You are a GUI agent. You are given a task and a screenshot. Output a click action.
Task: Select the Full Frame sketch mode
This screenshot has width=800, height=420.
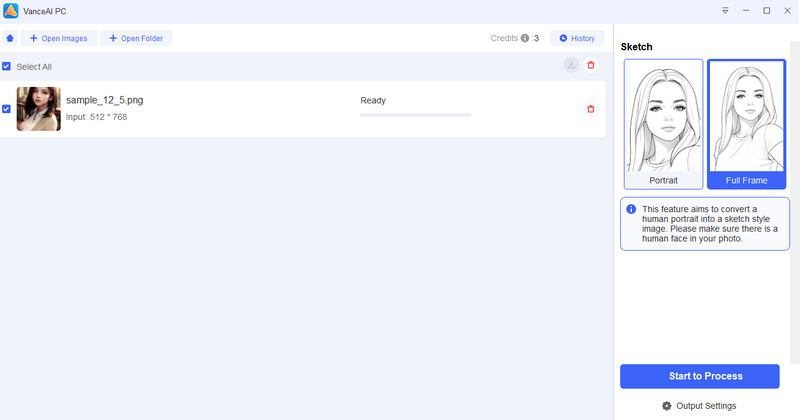[x=746, y=124]
